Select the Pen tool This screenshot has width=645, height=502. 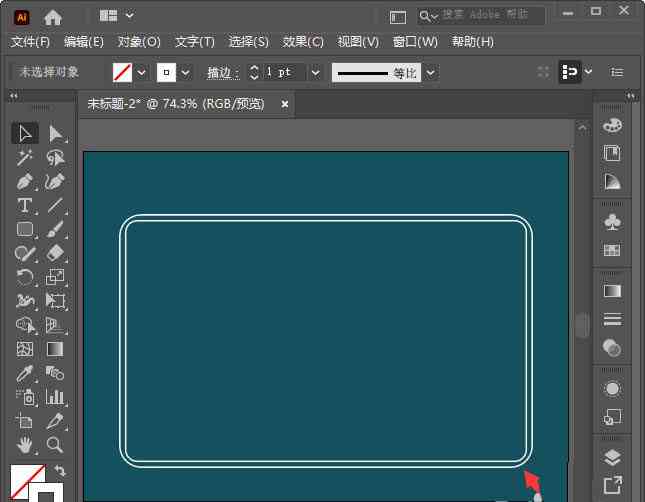[x=25, y=181]
